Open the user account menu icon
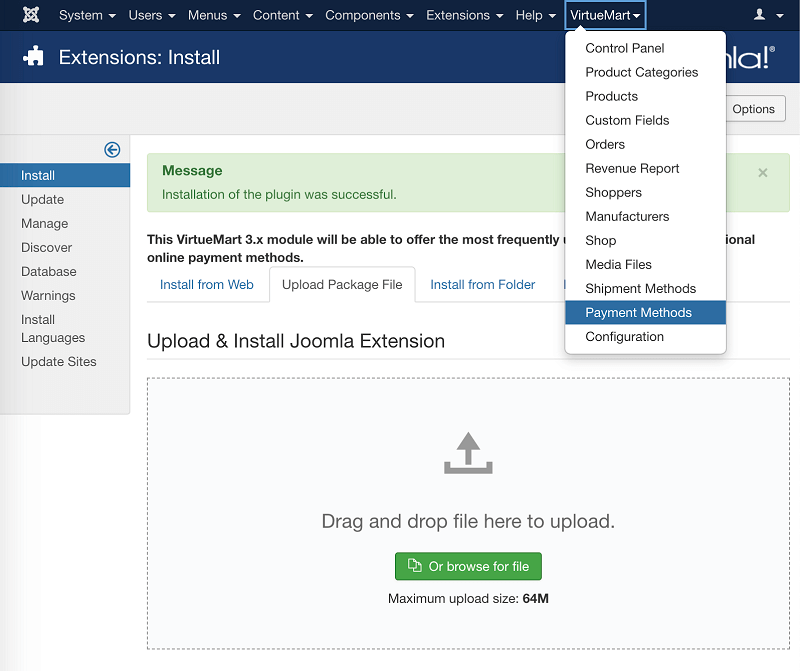The image size is (800, 671). tap(768, 15)
